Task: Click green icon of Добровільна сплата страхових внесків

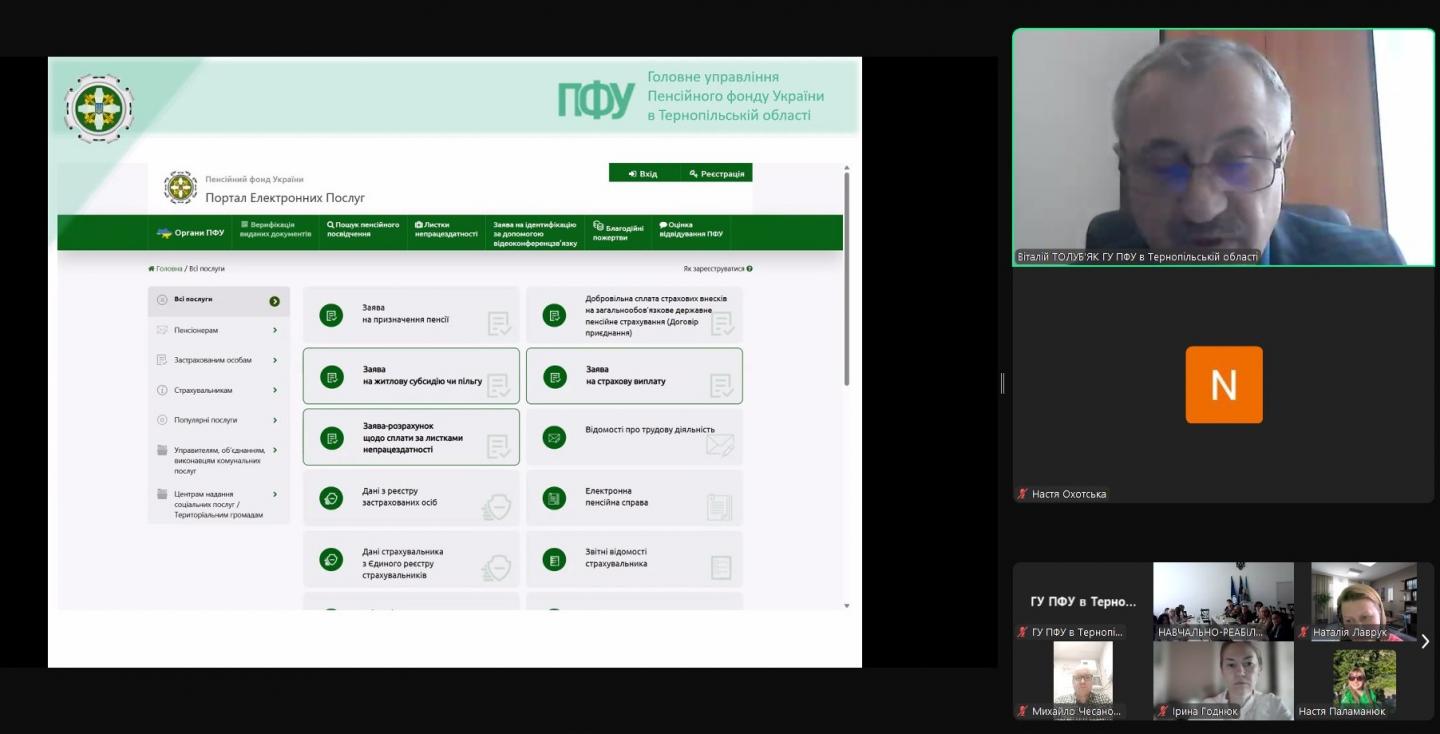Action: 554,315
